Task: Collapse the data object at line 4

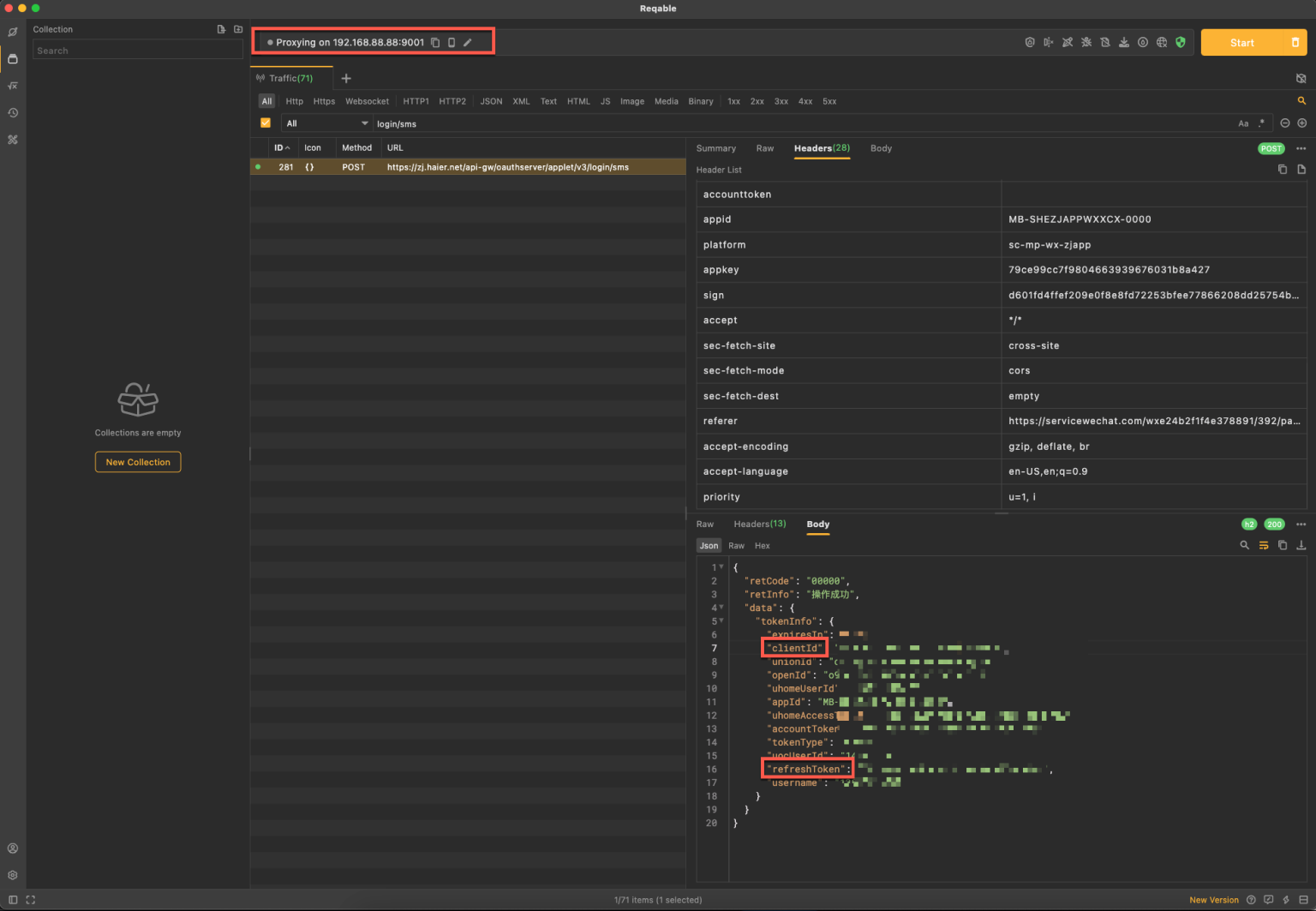Action: pos(721,607)
